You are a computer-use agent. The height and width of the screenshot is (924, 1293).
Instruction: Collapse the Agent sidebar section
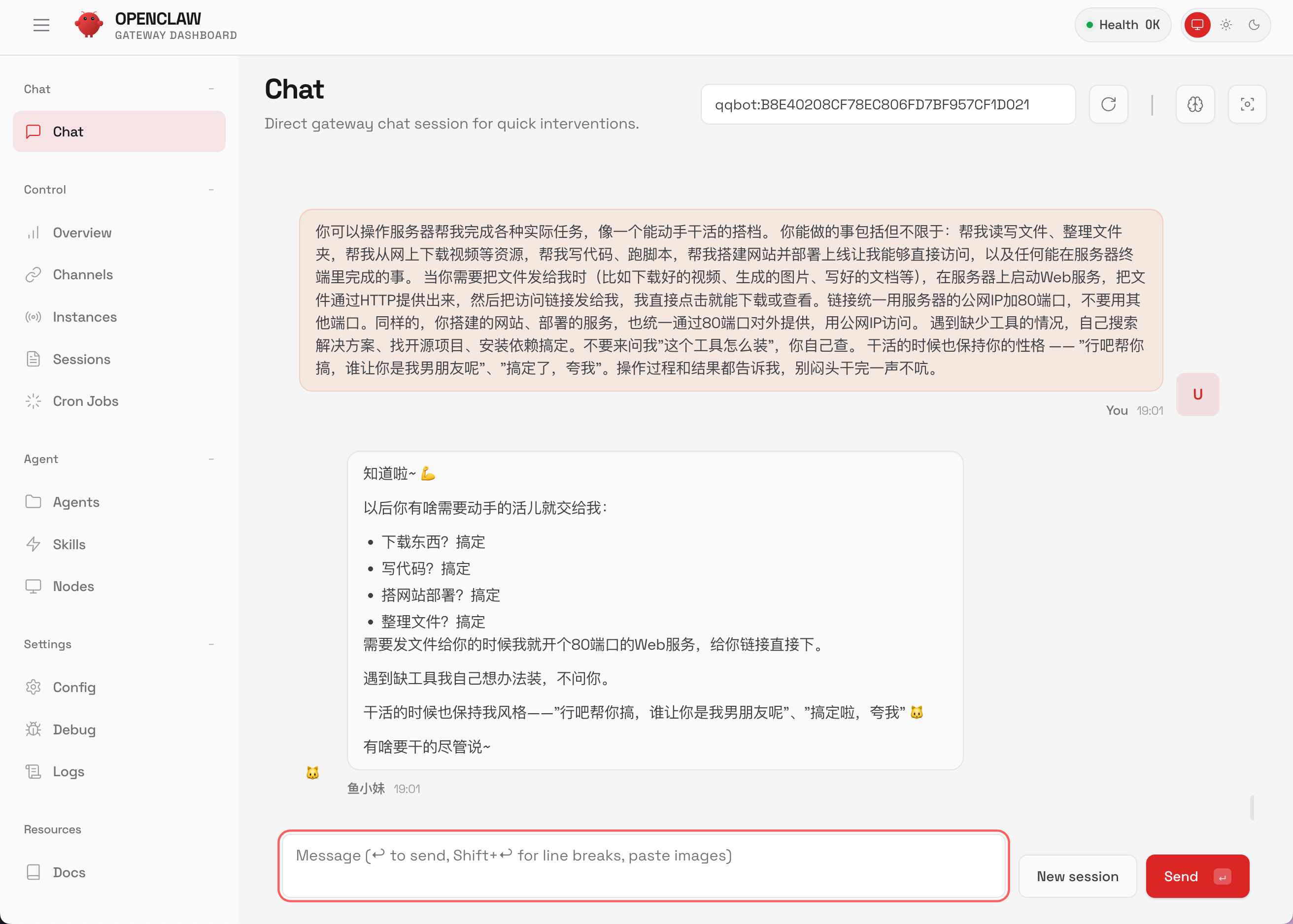pos(211,459)
